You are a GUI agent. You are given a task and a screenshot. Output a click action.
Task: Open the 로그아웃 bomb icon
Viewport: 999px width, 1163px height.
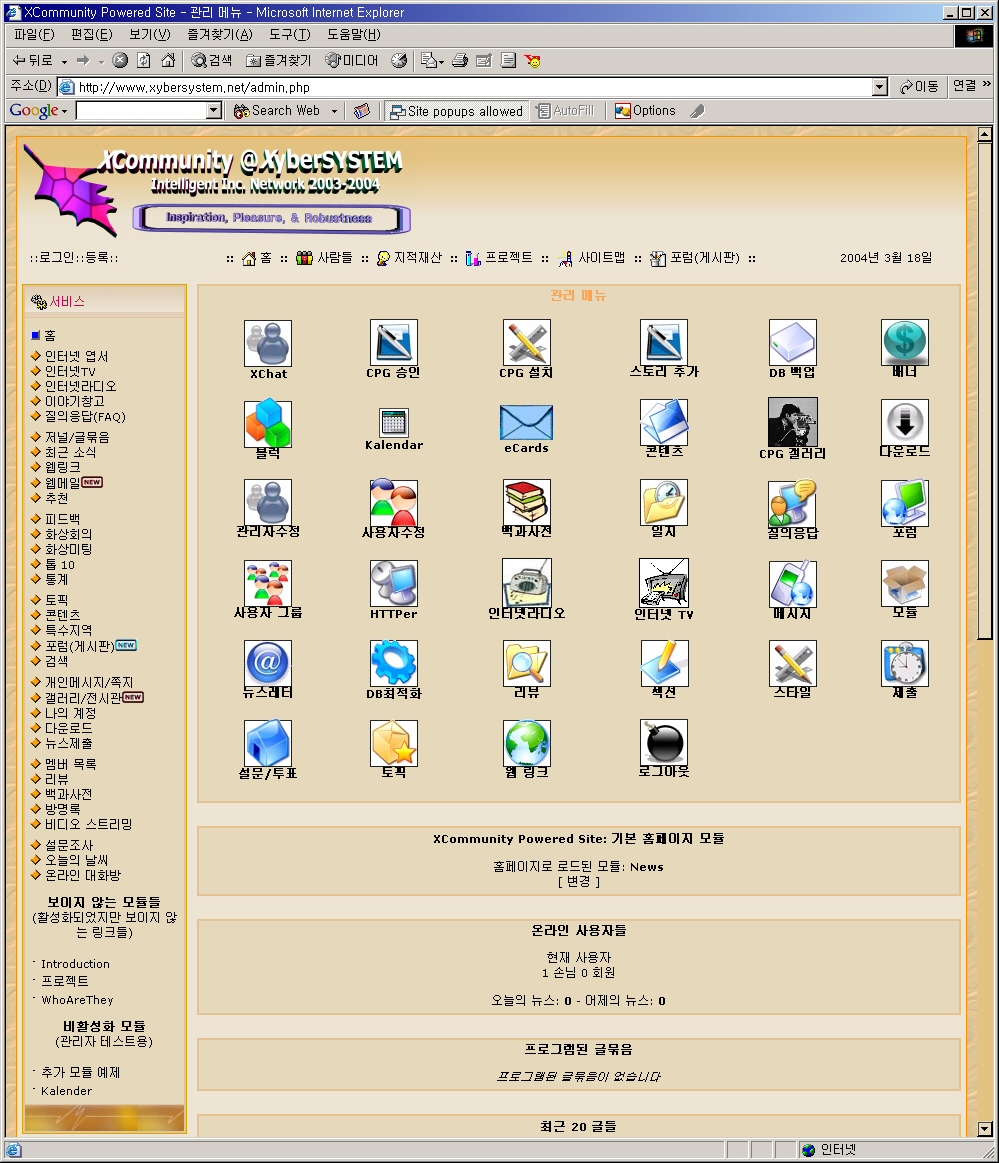(663, 743)
